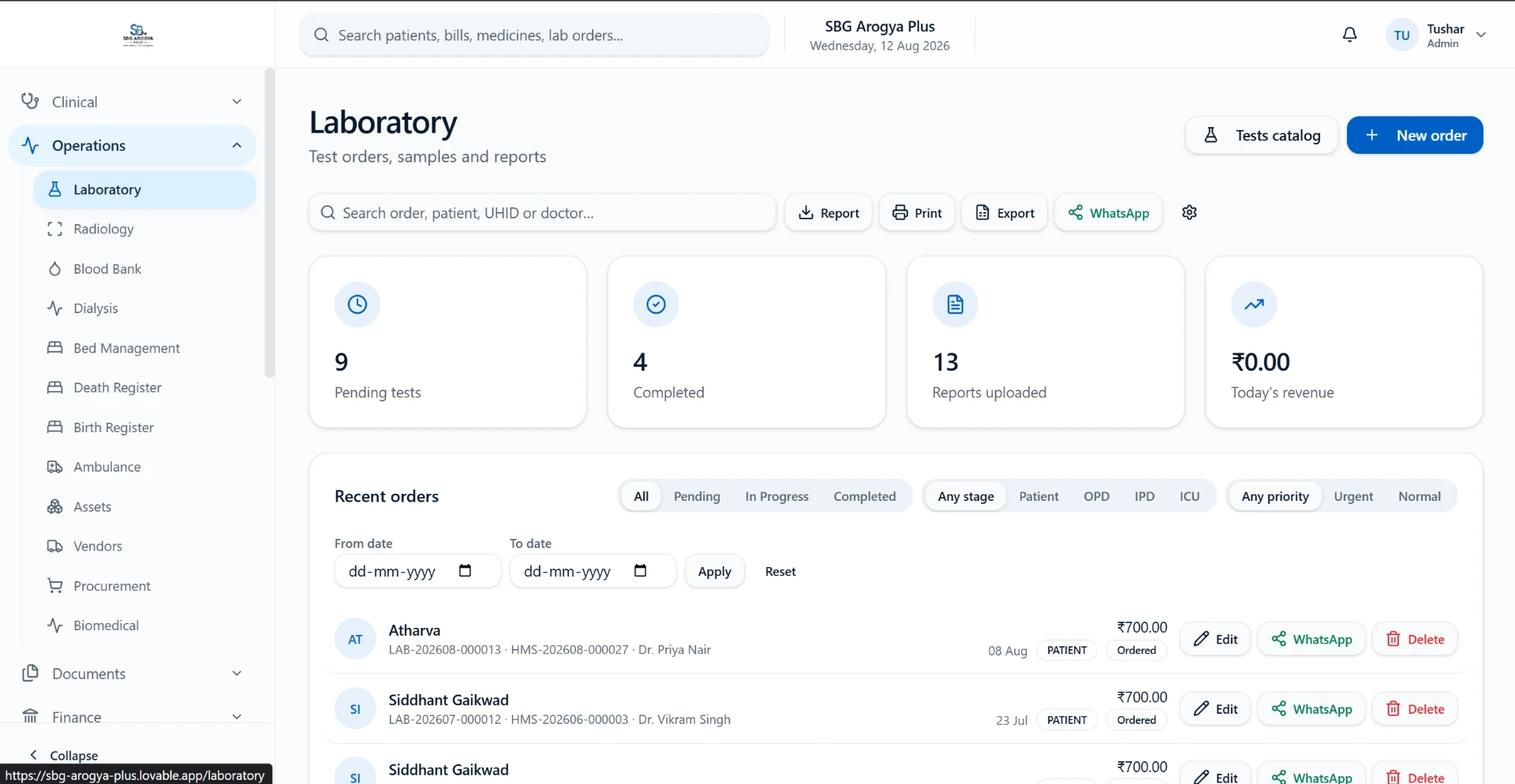Image resolution: width=1515 pixels, height=784 pixels.
Task: Expand the Documents menu section
Action: 132,674
